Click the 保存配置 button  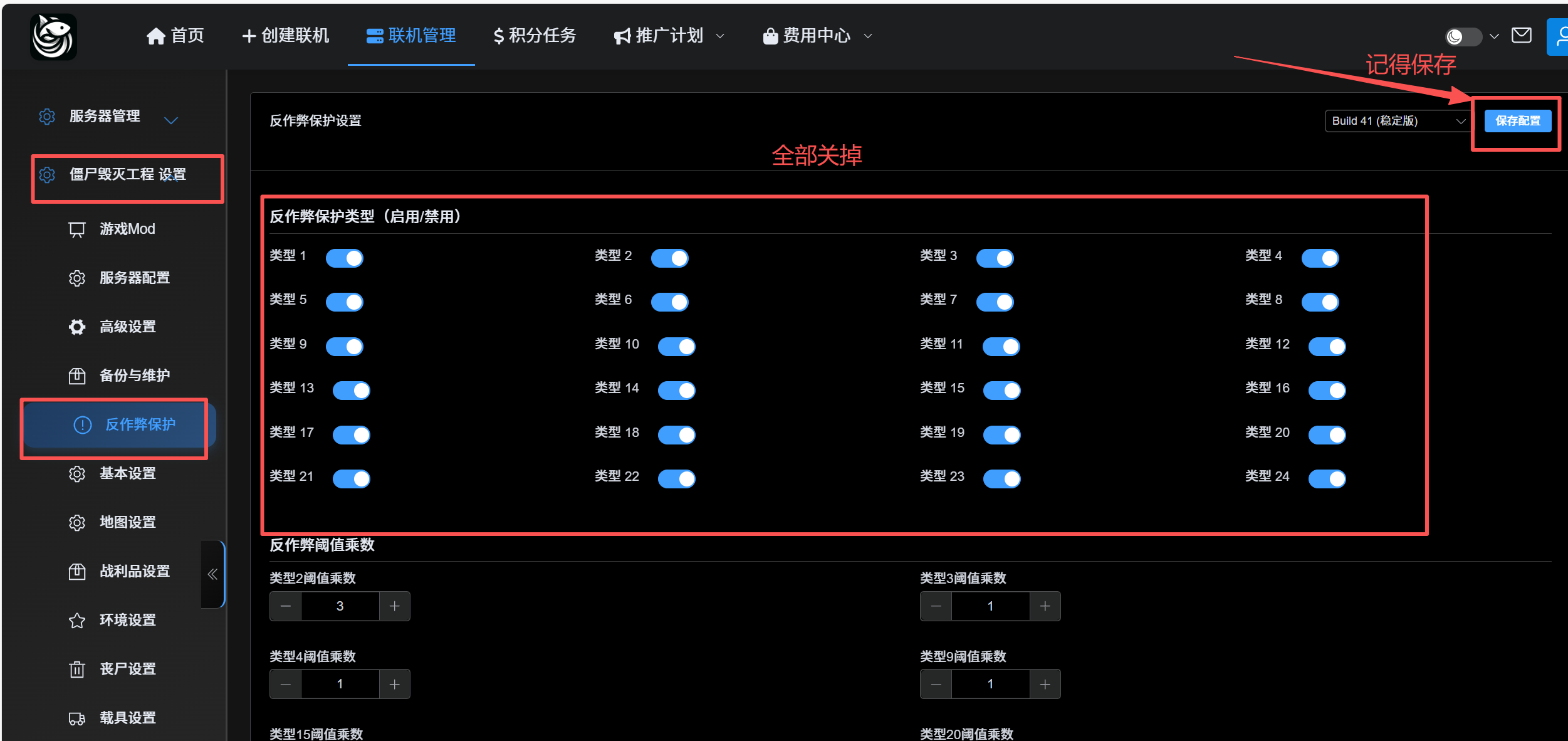[1517, 121]
